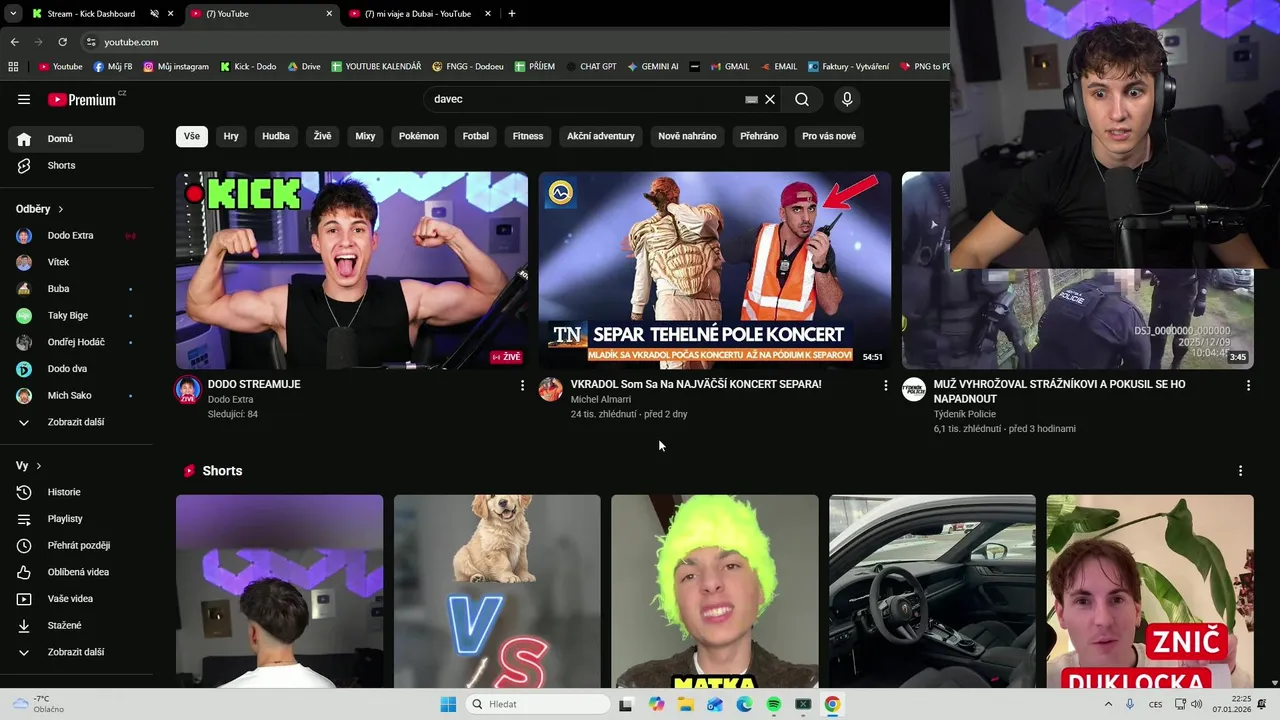Click the search field containing davec
This screenshot has width=1280, height=720.
(x=585, y=99)
